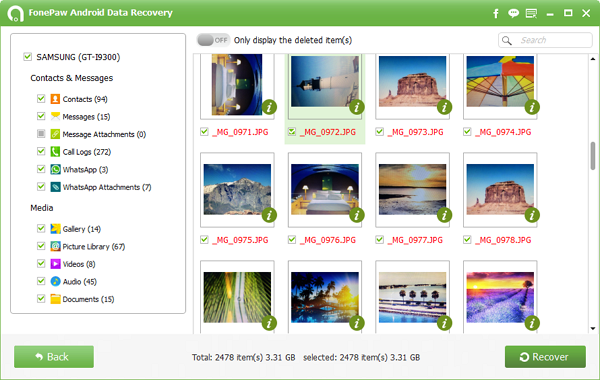
Task: Start recovery with the Recover button
Action: coord(545,357)
